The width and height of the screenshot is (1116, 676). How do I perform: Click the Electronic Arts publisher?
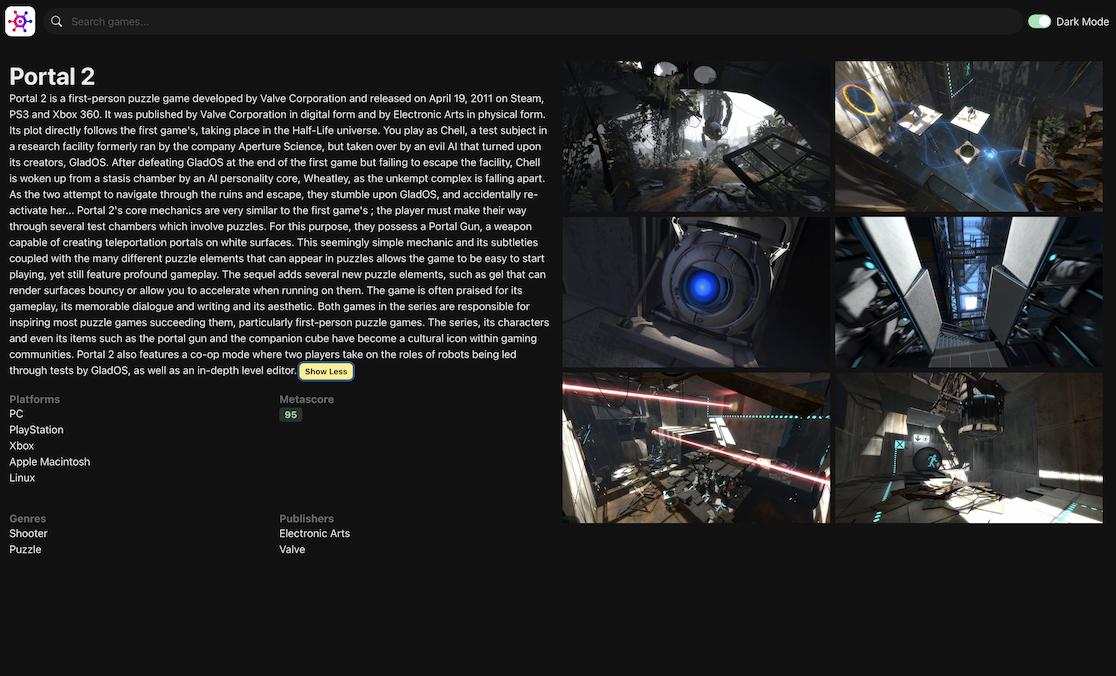pos(315,533)
